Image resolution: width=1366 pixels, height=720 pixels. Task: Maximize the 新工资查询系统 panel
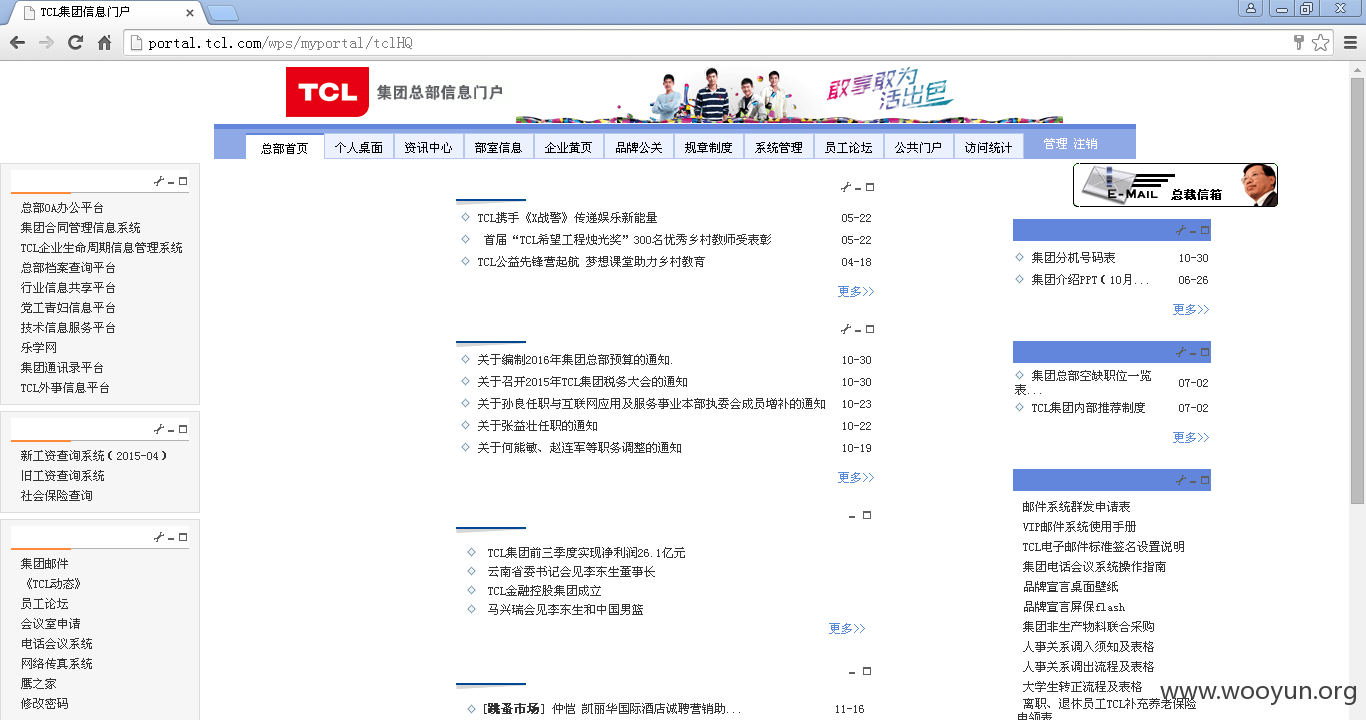point(183,429)
